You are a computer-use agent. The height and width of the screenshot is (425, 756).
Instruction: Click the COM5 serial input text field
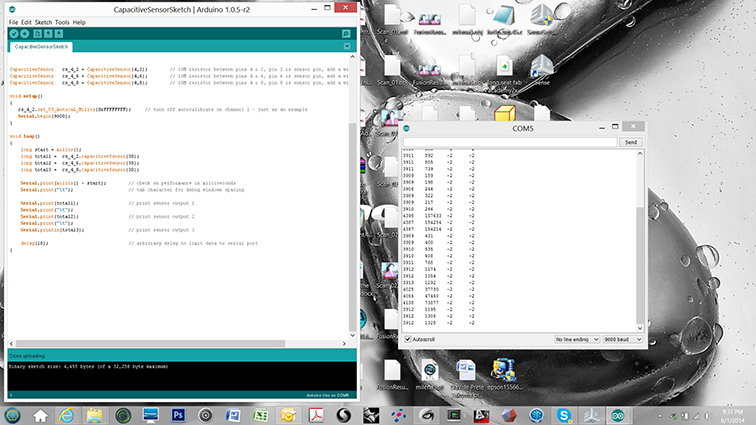coord(510,142)
